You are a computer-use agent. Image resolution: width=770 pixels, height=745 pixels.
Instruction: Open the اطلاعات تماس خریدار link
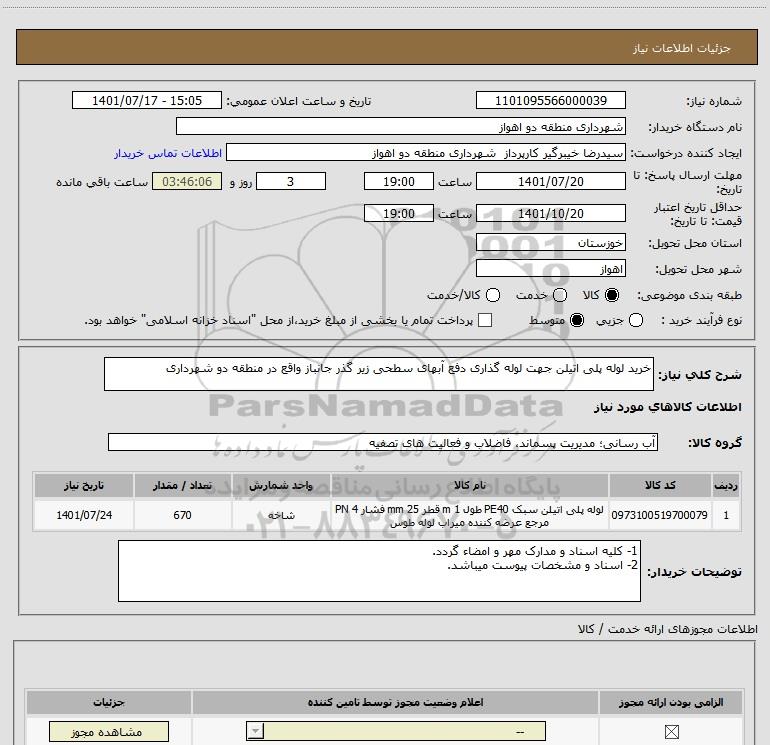(168, 153)
